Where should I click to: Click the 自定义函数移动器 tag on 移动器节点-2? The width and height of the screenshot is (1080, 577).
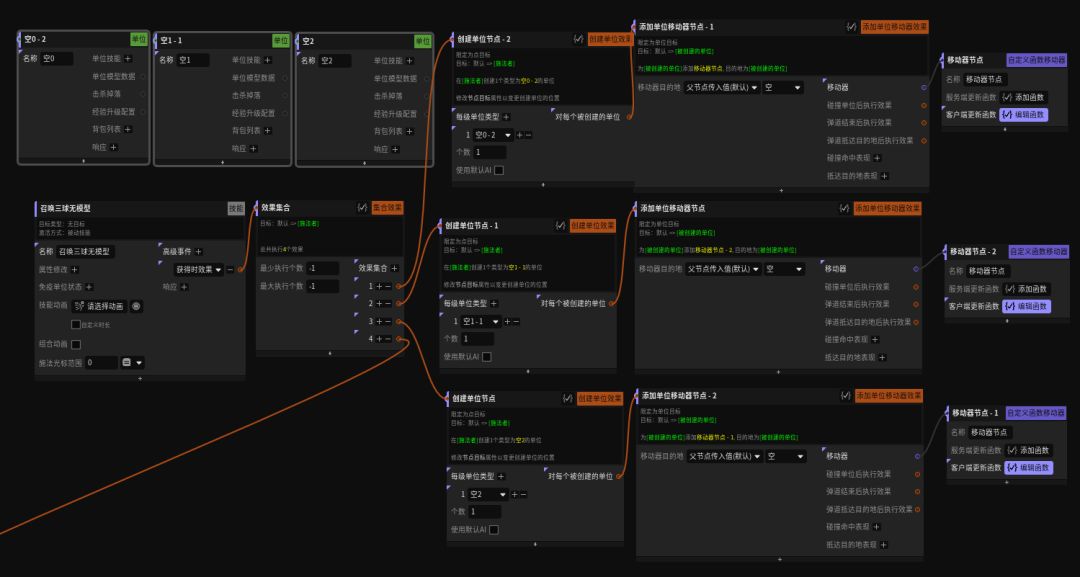(x=1039, y=251)
